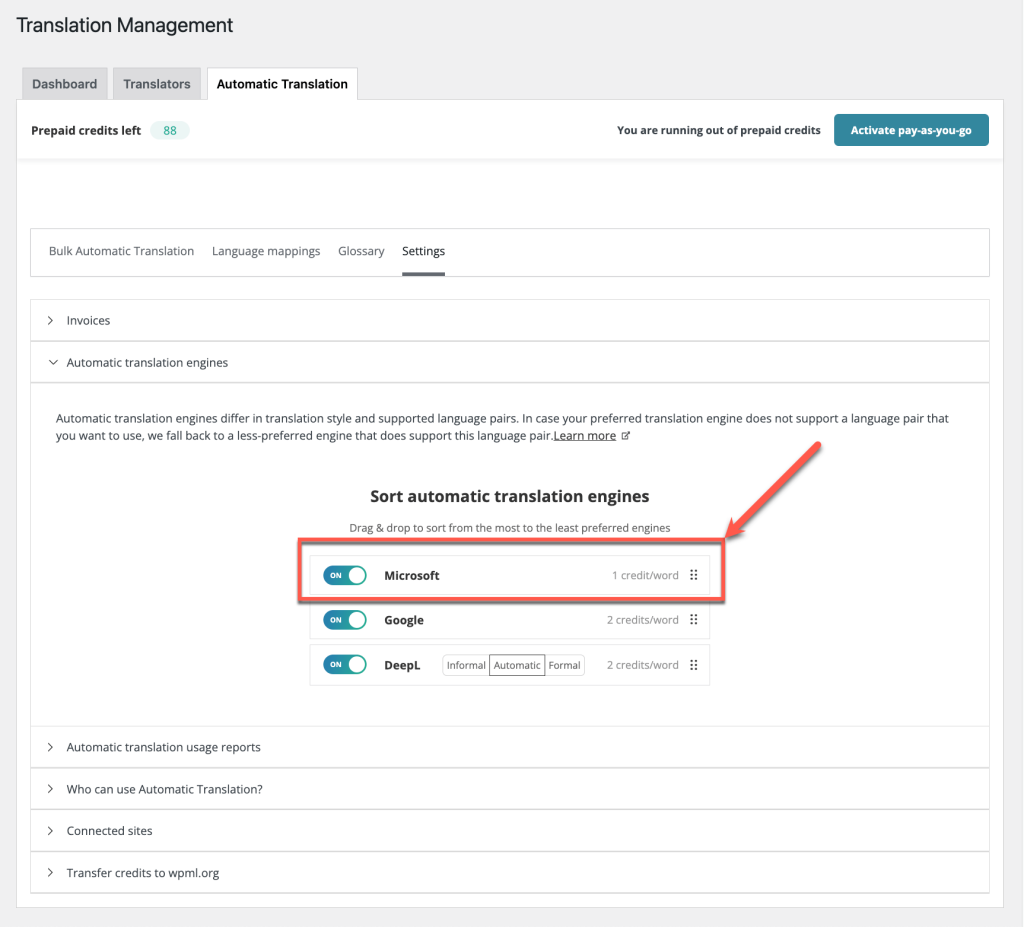Follow the Learn more link
The image size is (1024, 927).
585,436
